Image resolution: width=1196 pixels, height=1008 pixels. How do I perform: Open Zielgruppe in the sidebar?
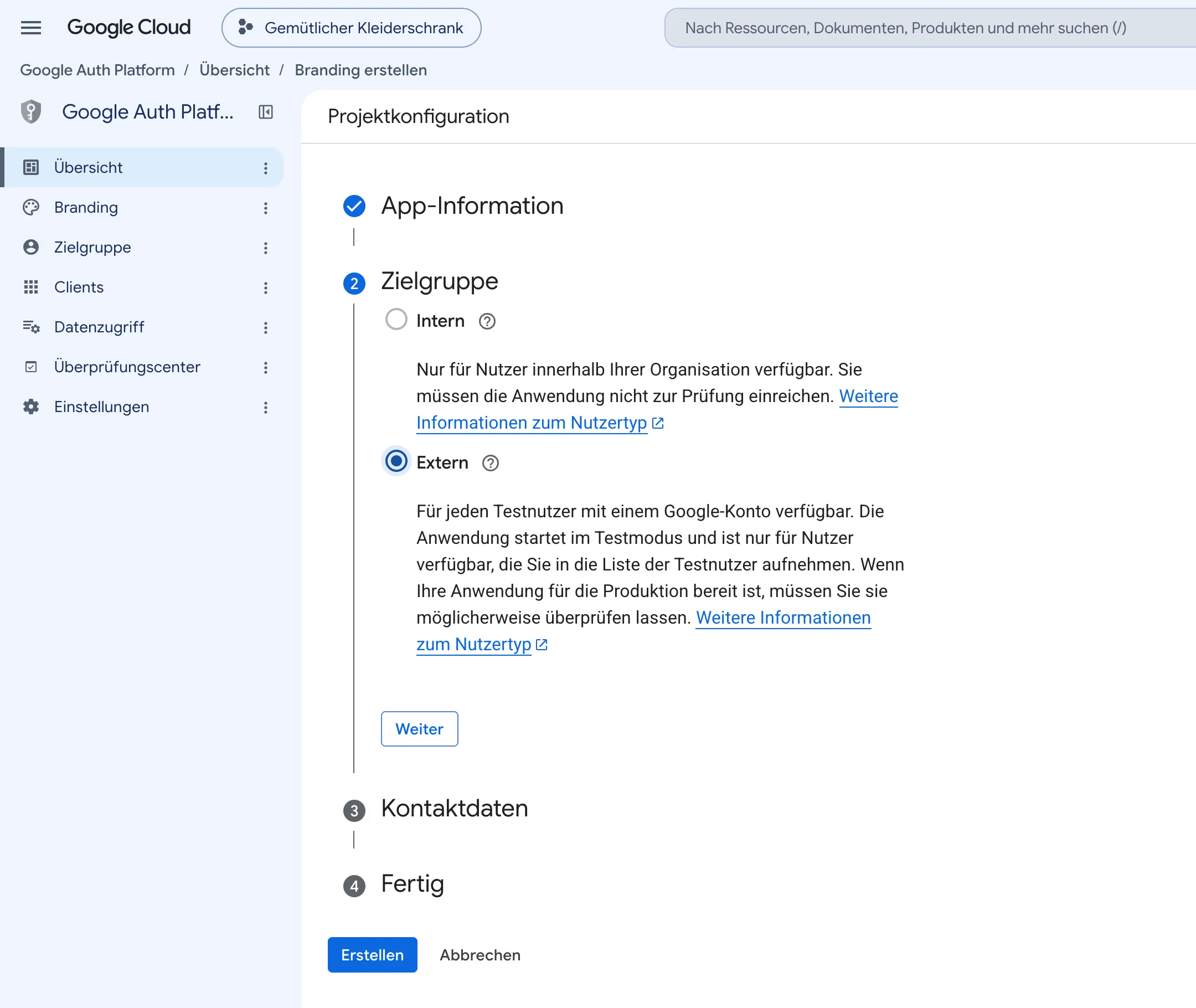(x=143, y=248)
